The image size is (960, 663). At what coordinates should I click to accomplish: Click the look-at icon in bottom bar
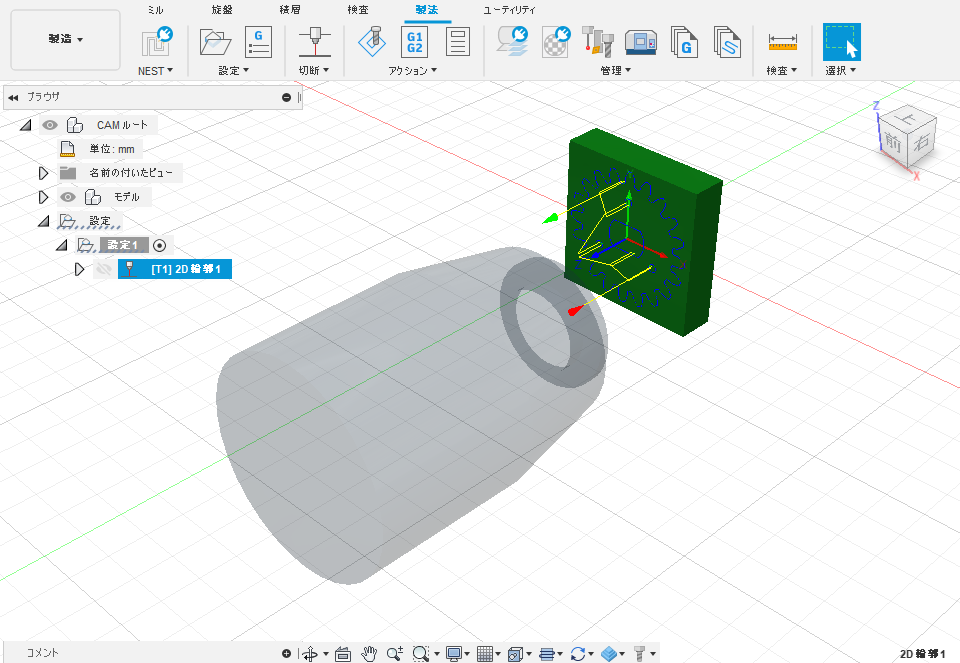[x=343, y=654]
